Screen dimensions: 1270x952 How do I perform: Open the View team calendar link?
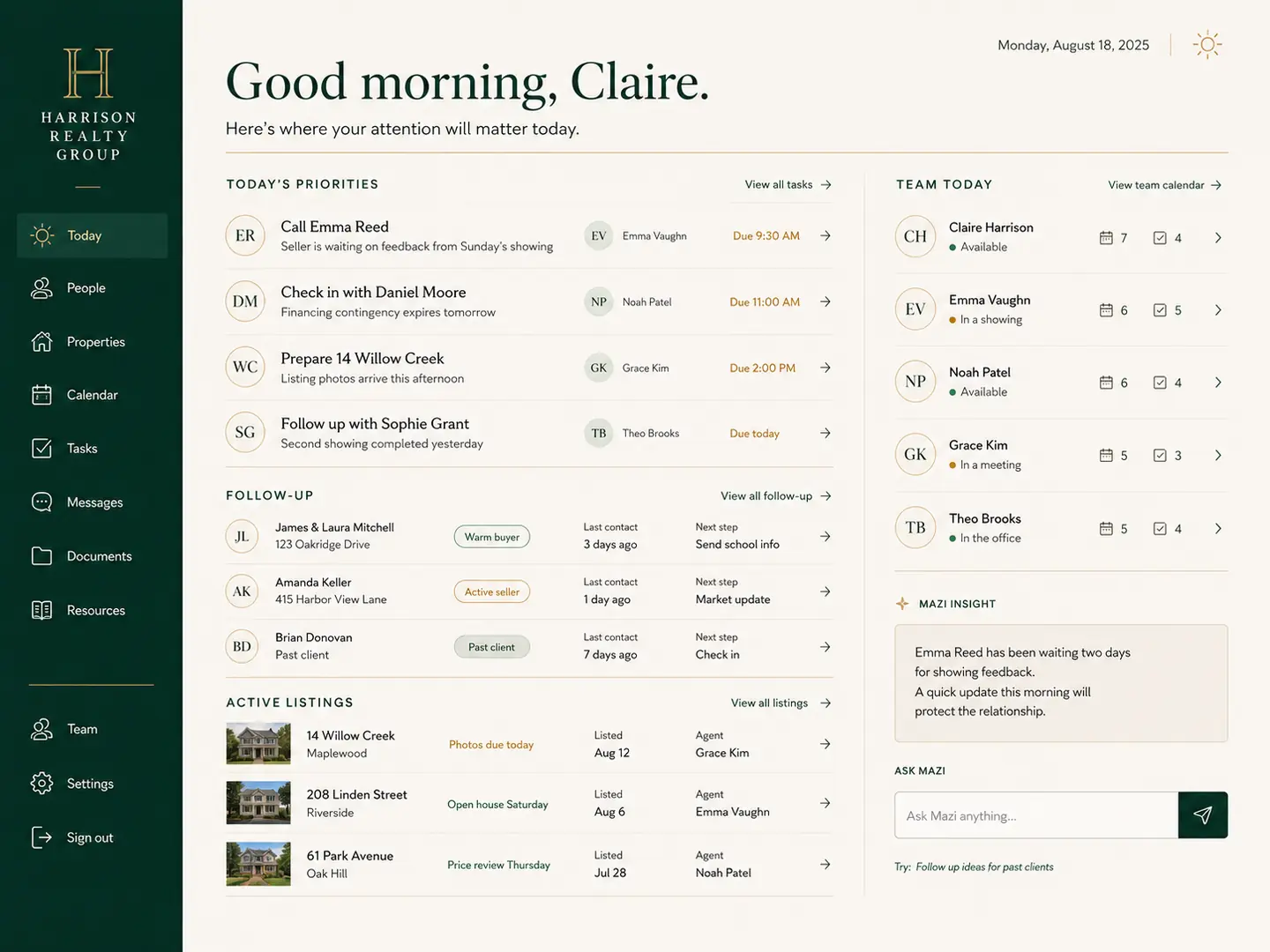click(1165, 185)
